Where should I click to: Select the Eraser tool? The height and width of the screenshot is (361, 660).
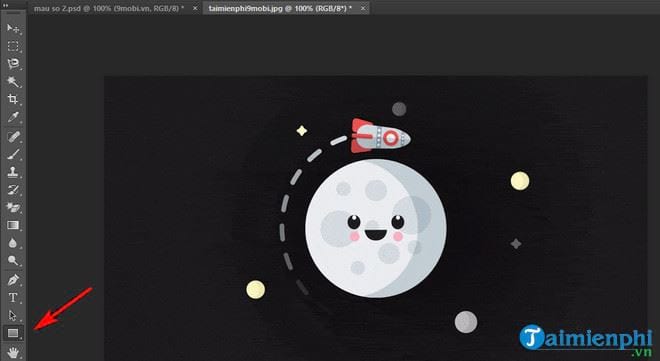tap(13, 207)
